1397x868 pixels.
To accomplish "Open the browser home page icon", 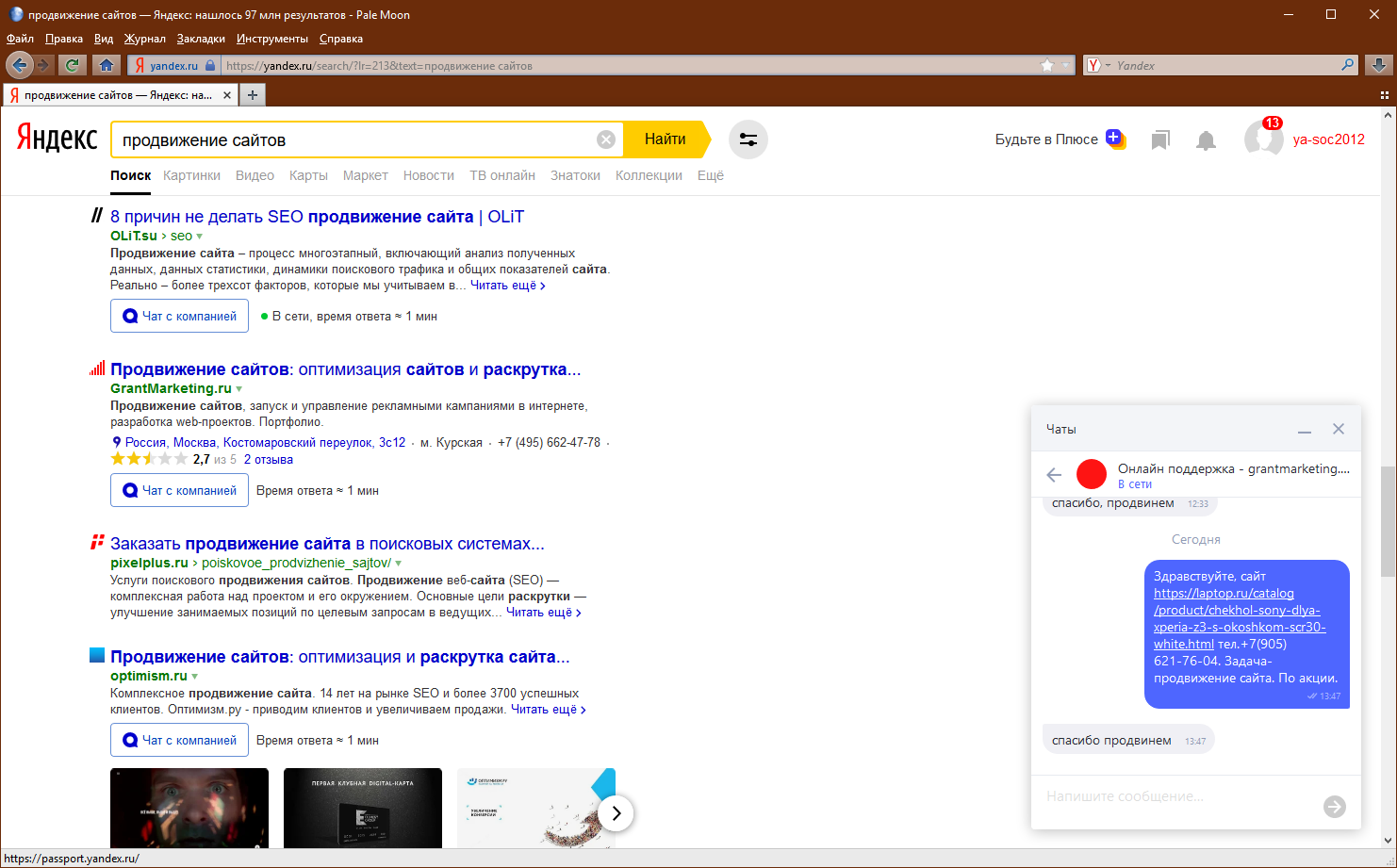I will (x=107, y=65).
